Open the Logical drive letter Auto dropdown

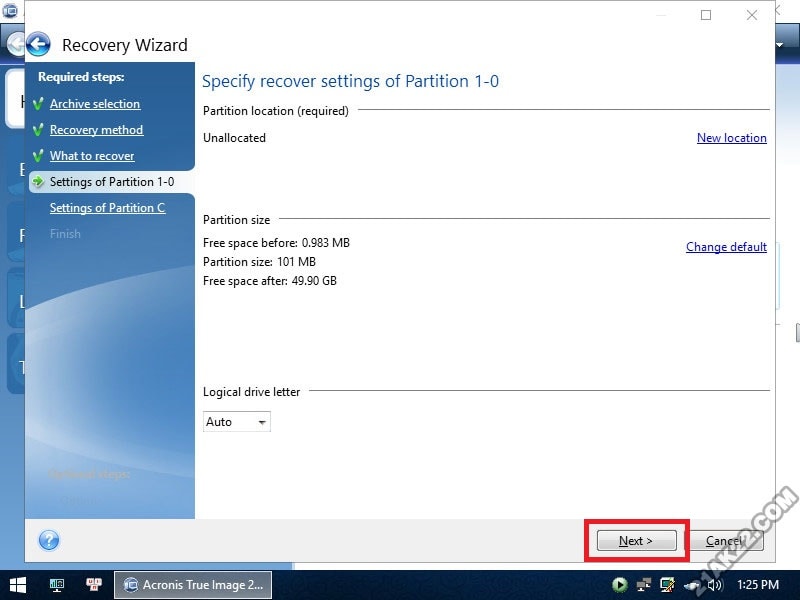click(x=237, y=421)
